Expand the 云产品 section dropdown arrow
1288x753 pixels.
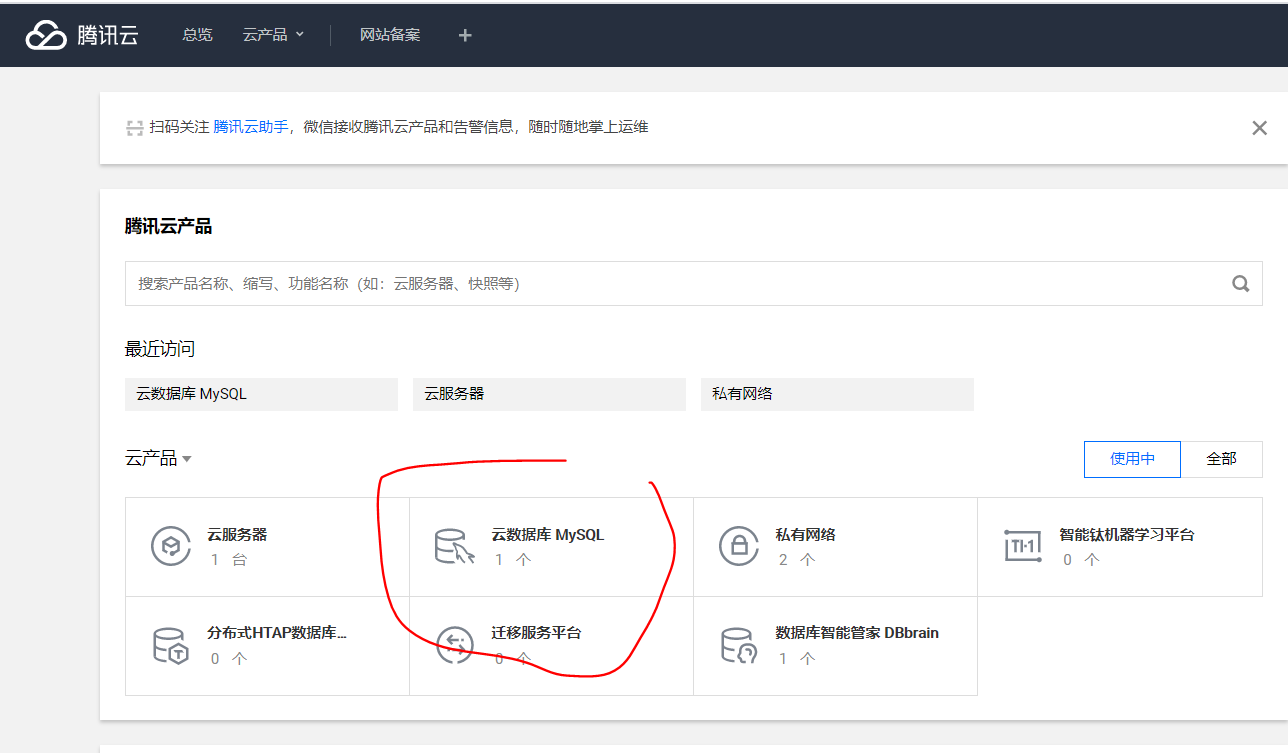(187, 459)
